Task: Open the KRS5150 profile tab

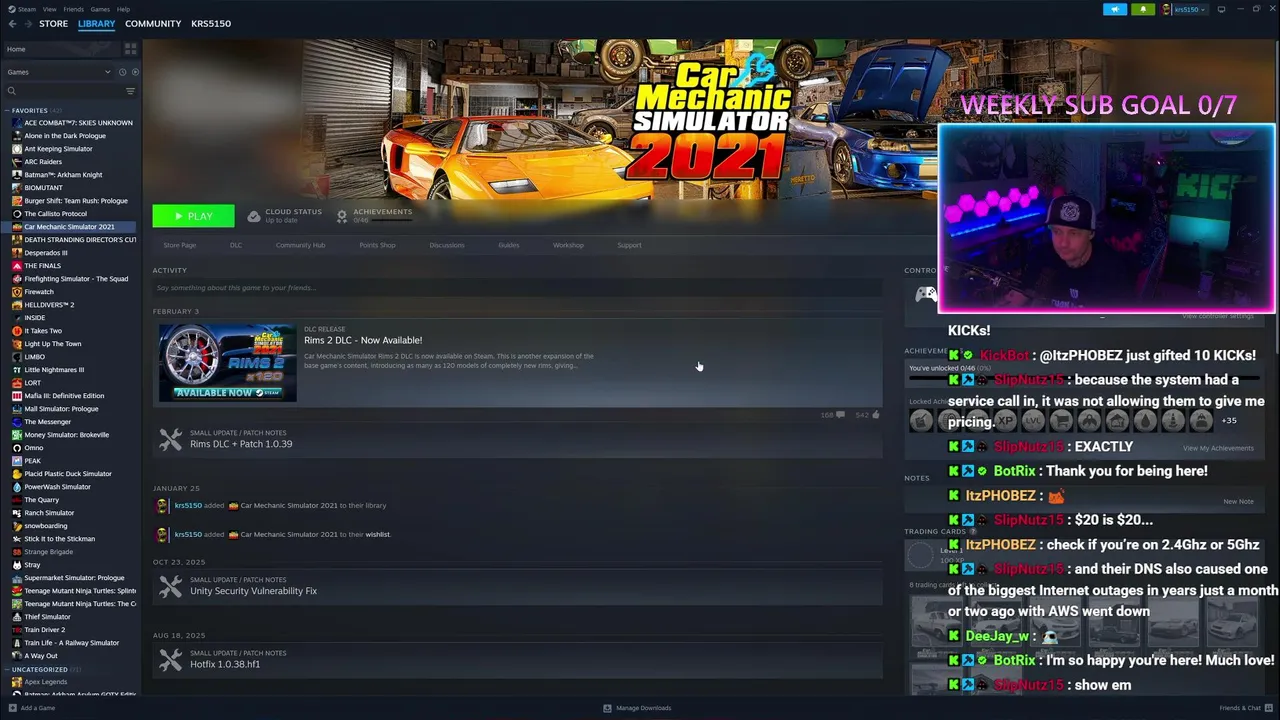Action: point(211,23)
